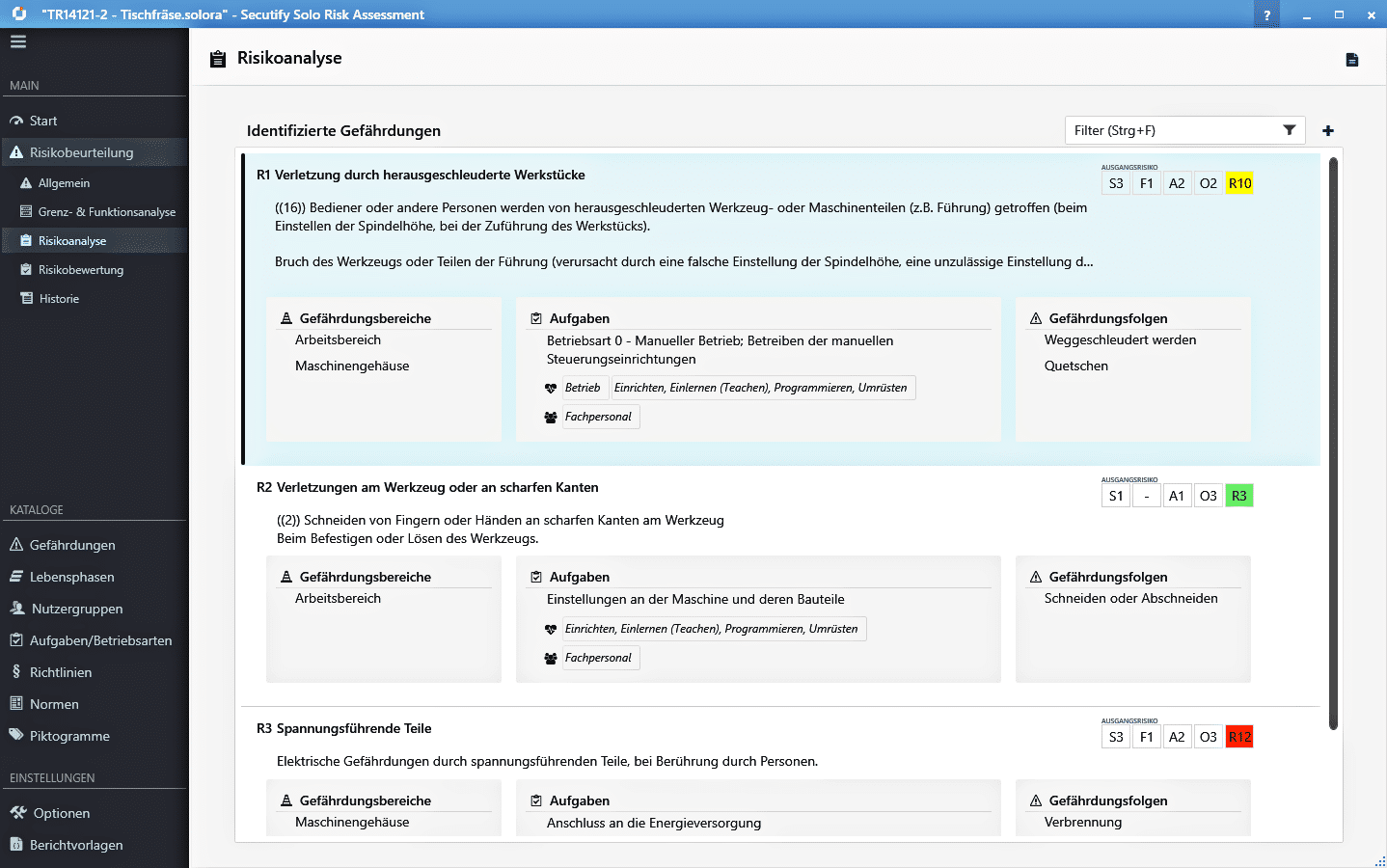Screen dimensions: 1387x868
Task: Select the Risikoanalyse sidebar entry
Action: click(x=94, y=241)
